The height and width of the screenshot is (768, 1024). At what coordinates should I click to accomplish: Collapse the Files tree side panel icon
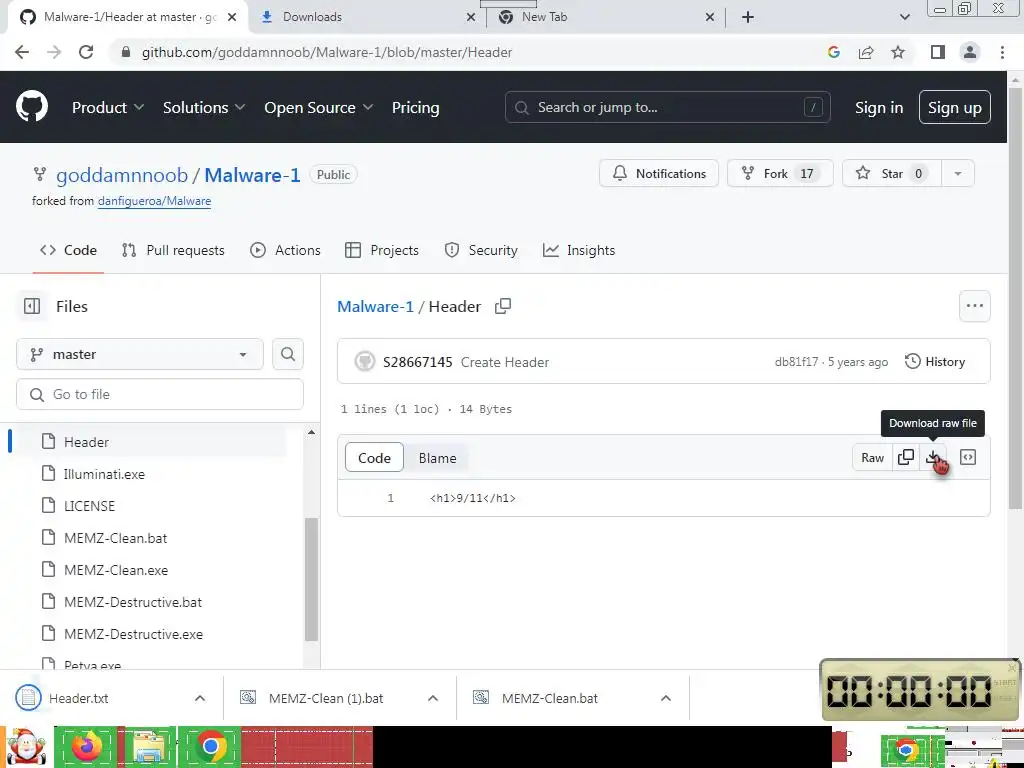tap(32, 306)
